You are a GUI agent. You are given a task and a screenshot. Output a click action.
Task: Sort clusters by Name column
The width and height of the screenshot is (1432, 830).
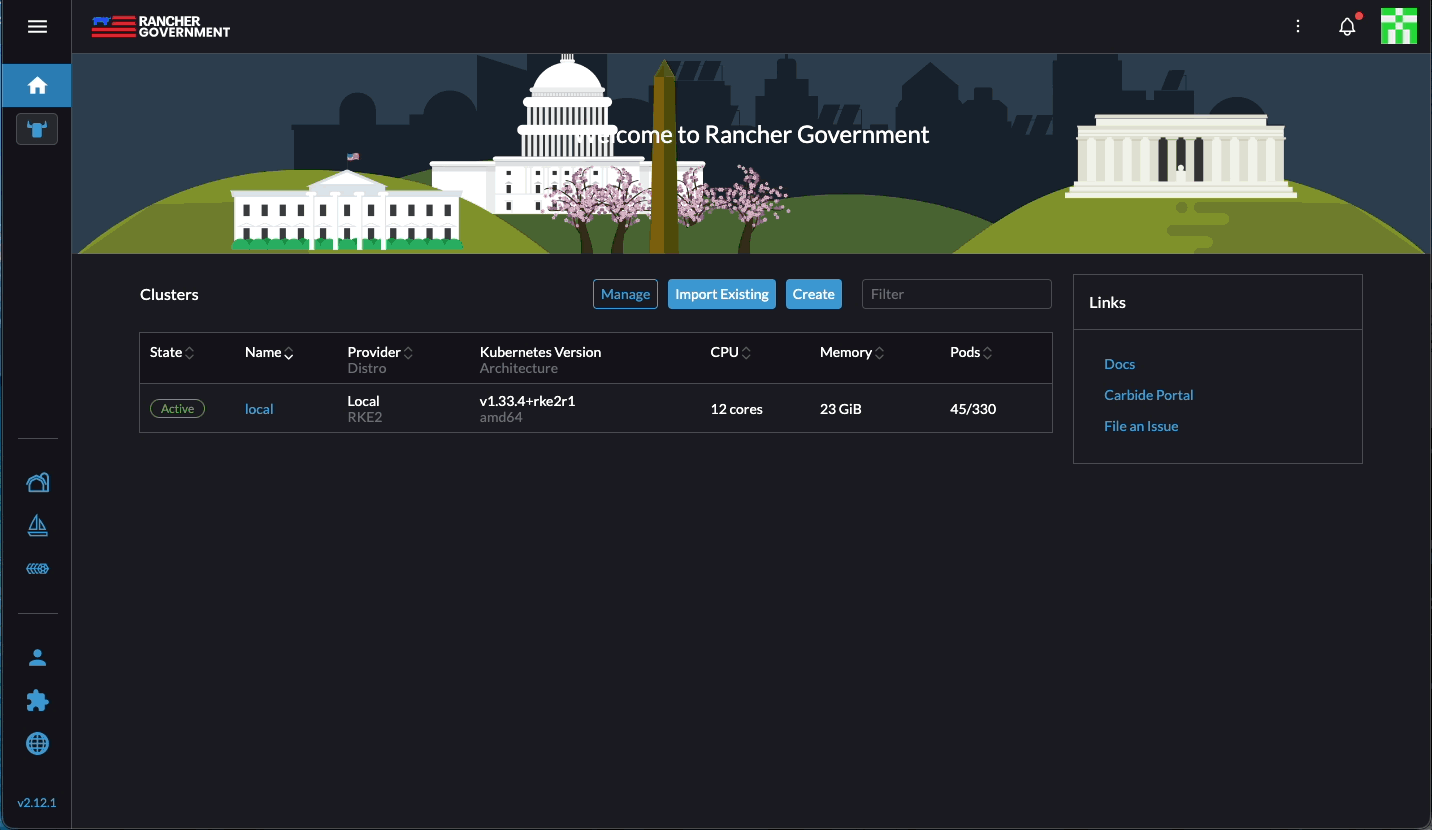click(x=269, y=353)
